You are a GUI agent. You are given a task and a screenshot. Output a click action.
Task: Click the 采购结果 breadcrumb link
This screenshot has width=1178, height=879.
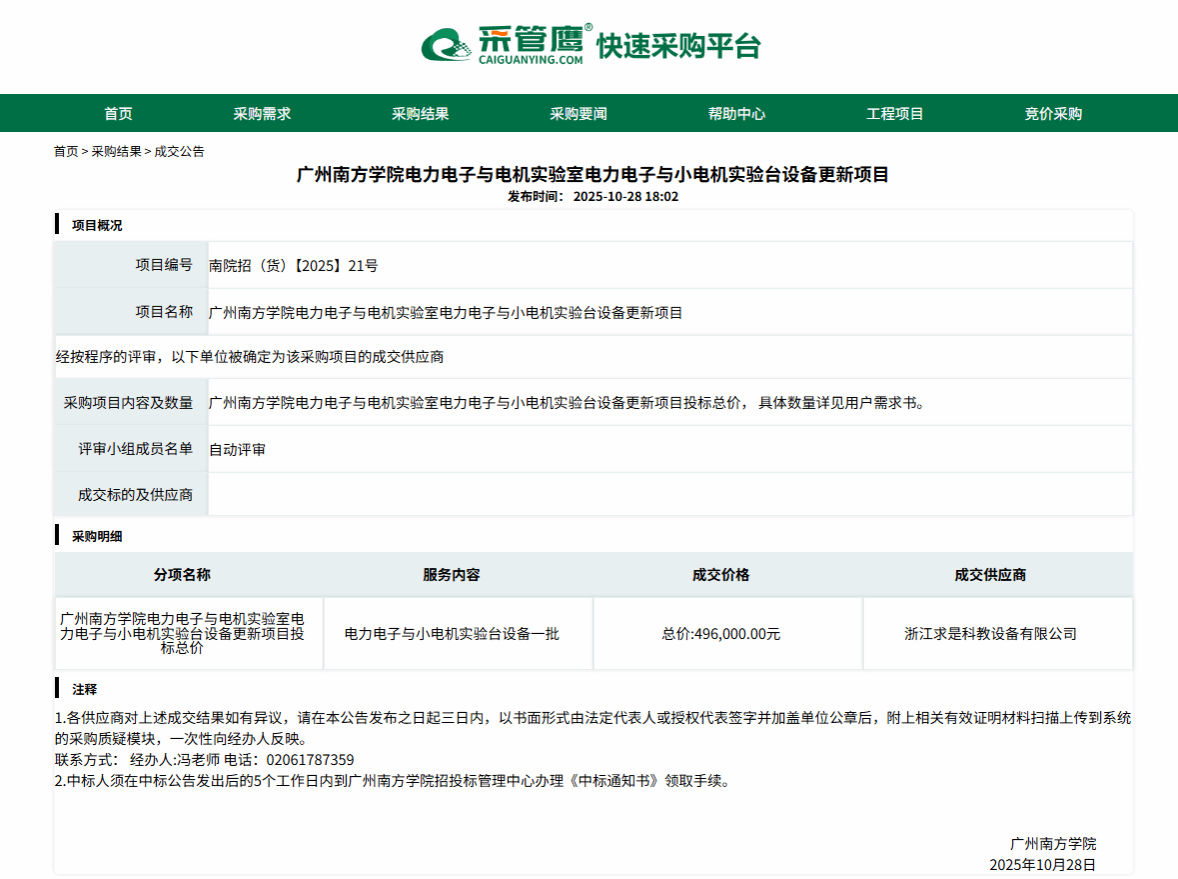[116, 151]
